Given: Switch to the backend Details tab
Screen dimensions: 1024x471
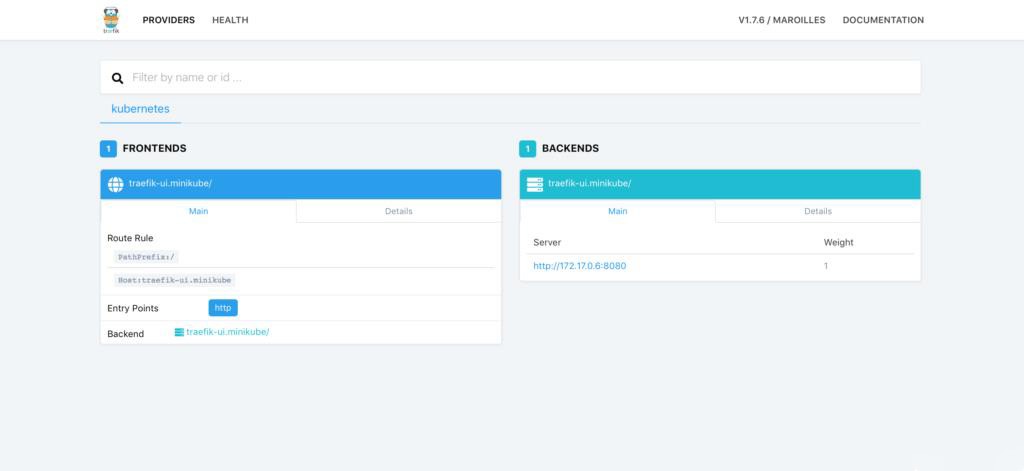Looking at the screenshot, I should coord(817,211).
